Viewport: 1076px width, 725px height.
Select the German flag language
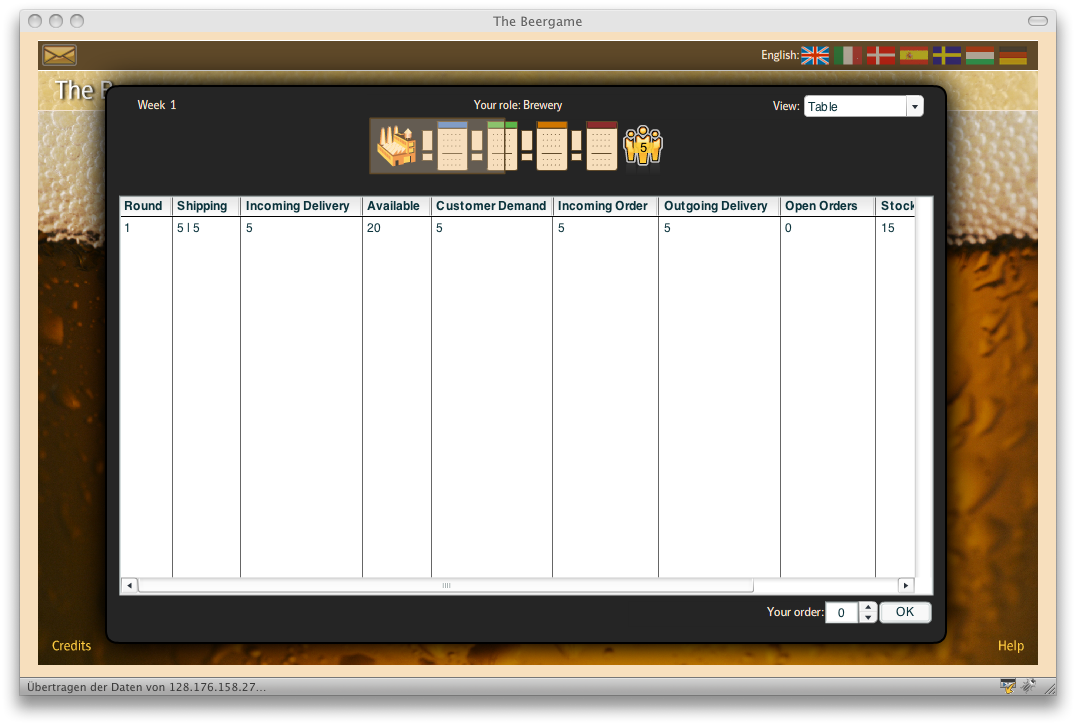(1012, 56)
